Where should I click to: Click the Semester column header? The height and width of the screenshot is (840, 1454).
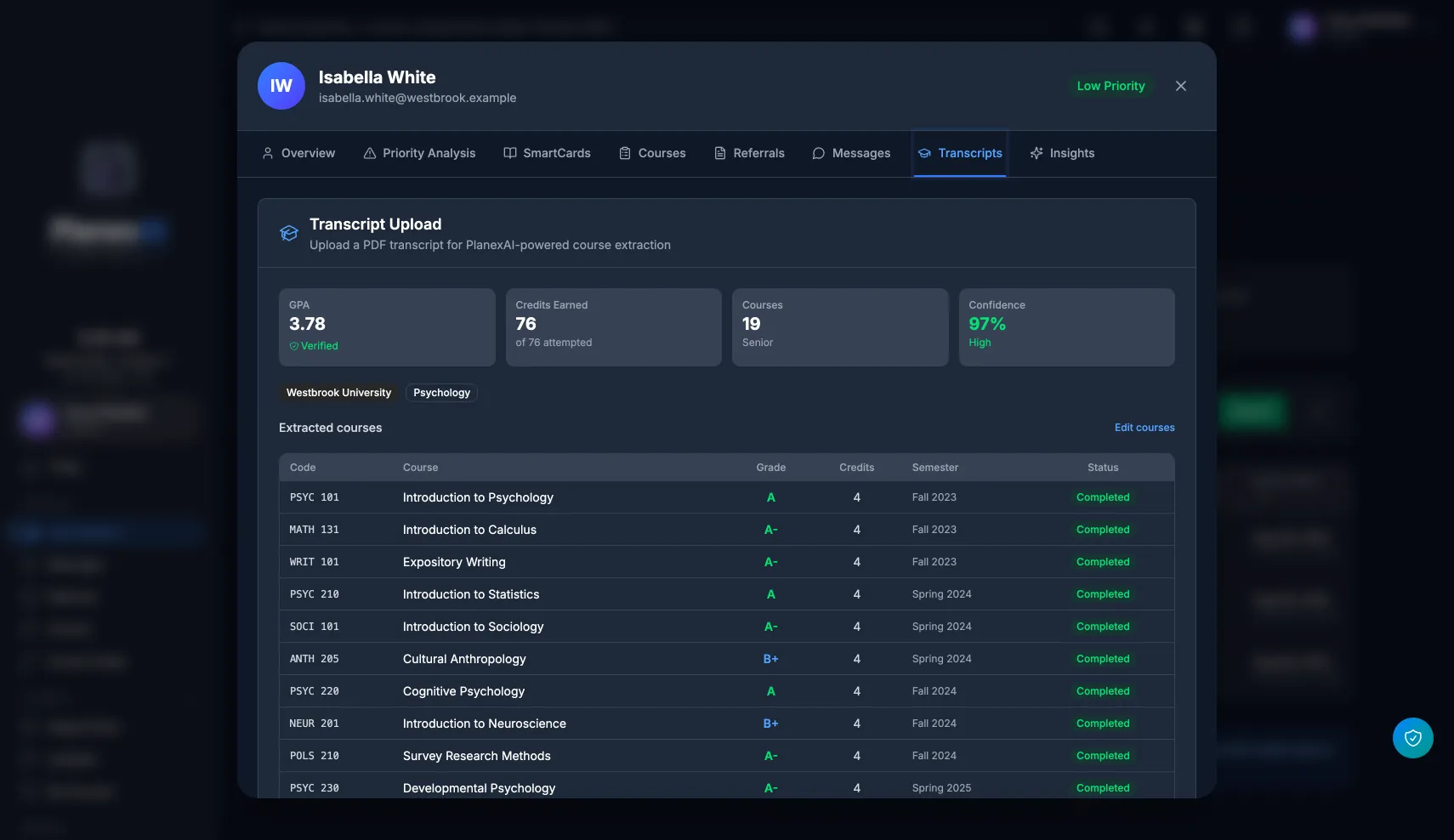(x=935, y=468)
